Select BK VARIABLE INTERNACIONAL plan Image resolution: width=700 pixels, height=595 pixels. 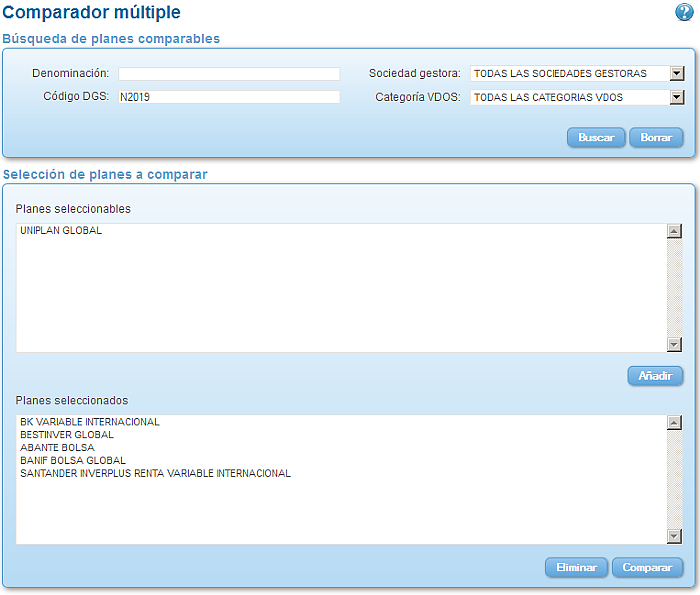tap(90, 422)
